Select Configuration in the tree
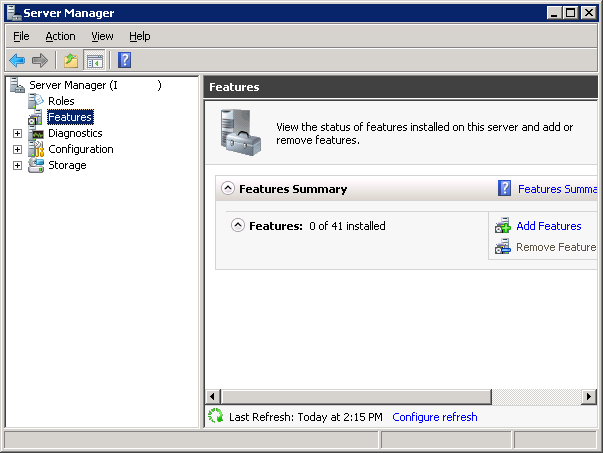Image resolution: width=603 pixels, height=453 pixels. tap(81, 149)
